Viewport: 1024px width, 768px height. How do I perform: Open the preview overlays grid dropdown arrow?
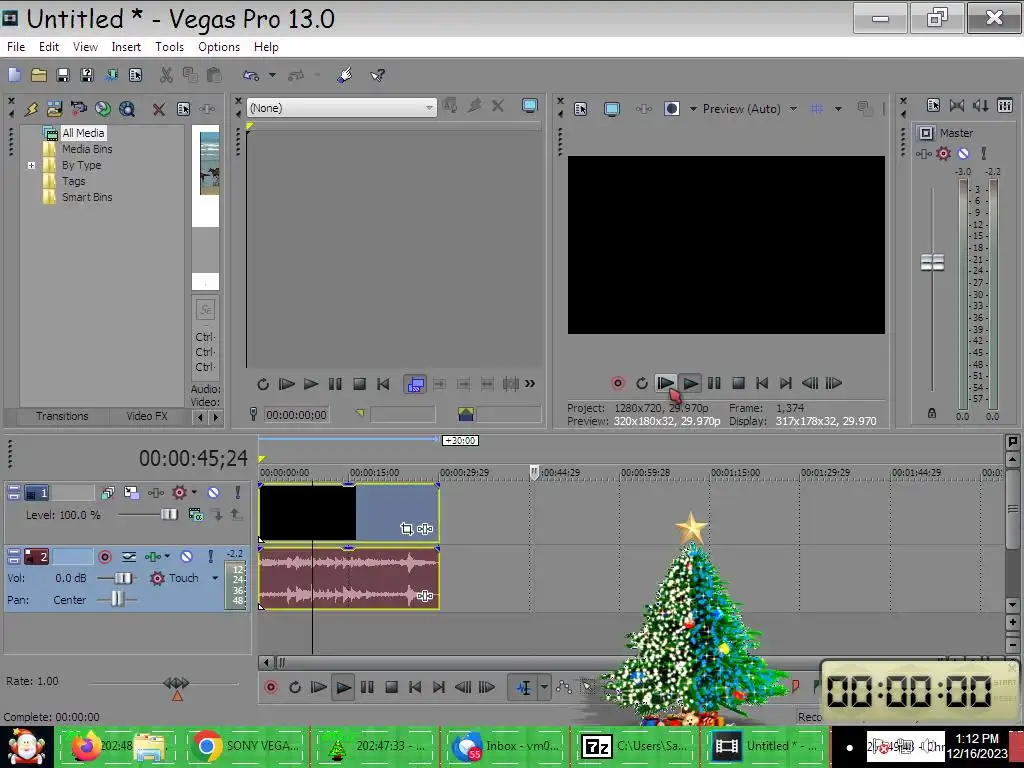(838, 108)
